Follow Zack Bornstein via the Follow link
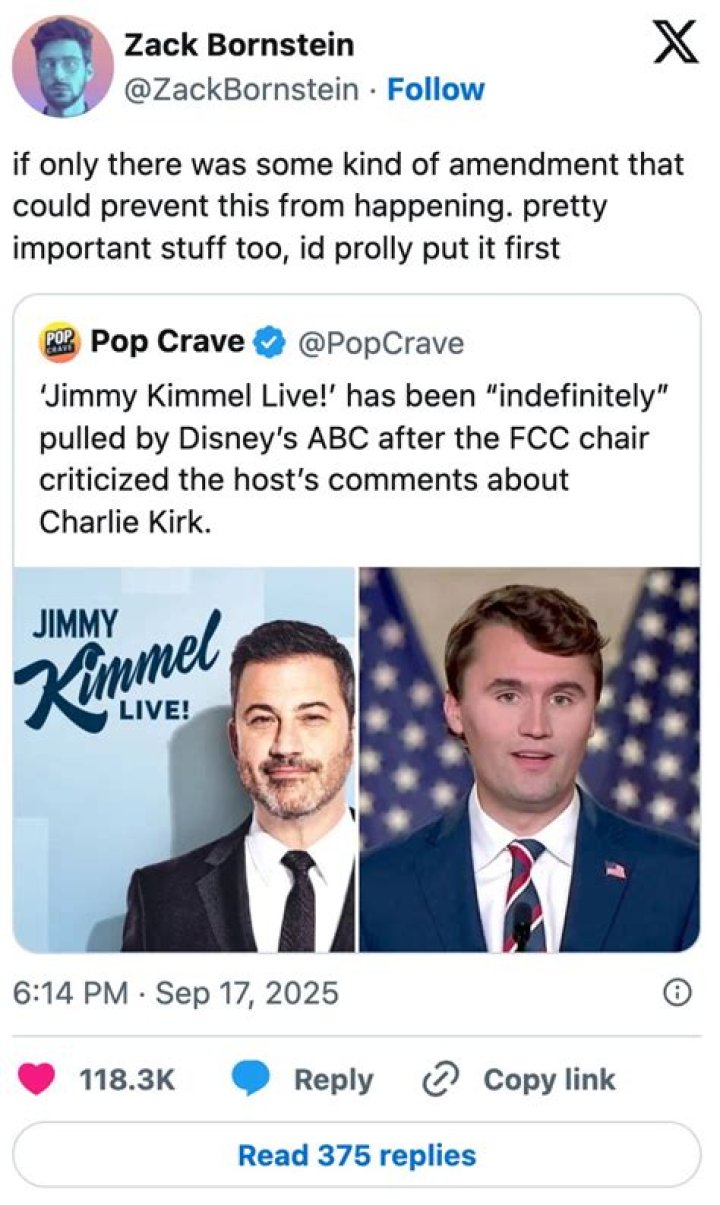This screenshot has height=1205, width=720. coord(434,89)
